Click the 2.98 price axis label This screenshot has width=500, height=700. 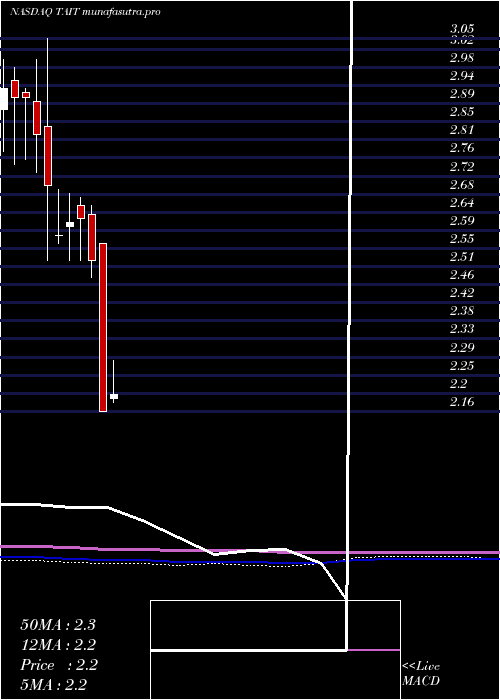[x=462, y=58]
